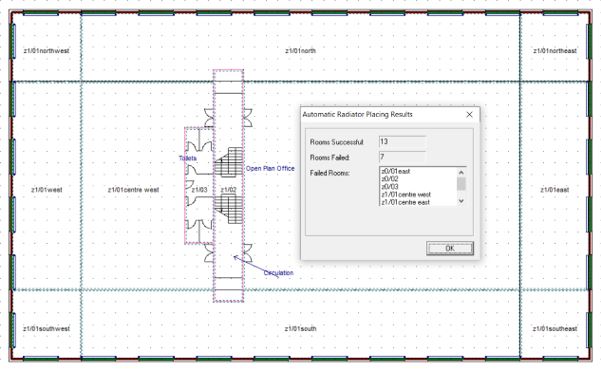Select z0/03 in Failed Rooms list
Image resolution: width=601 pixels, height=370 pixels.
(390, 187)
